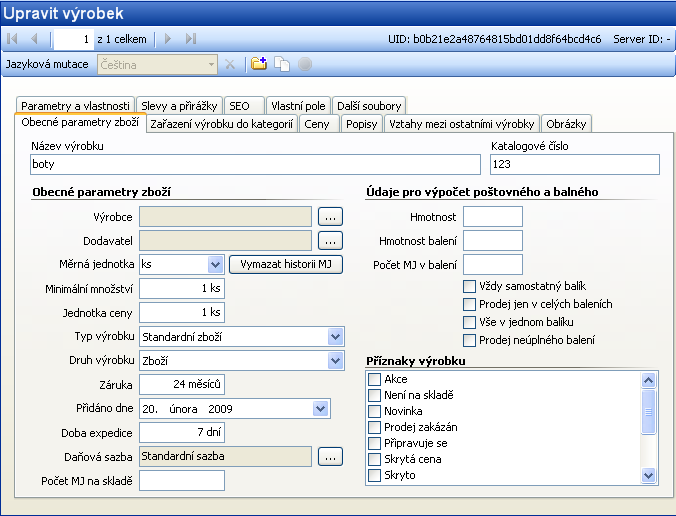
Task: Toggle the Skryto checkbox
Action: point(375,475)
